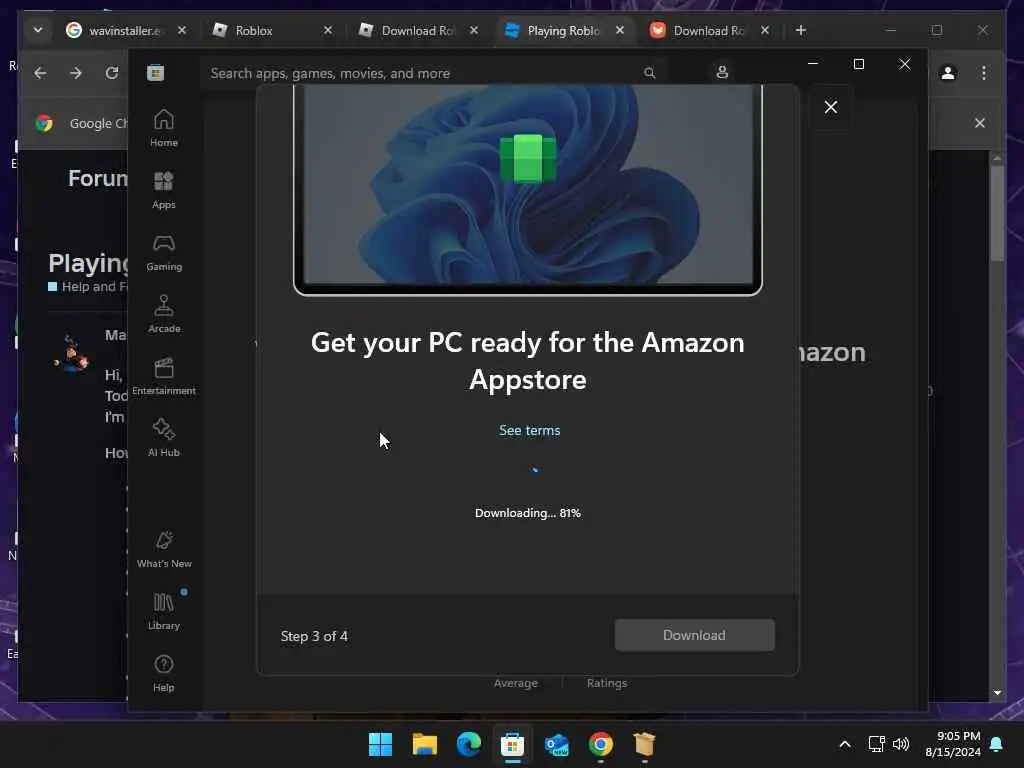Open Apps section in Store sidebar

pos(163,191)
